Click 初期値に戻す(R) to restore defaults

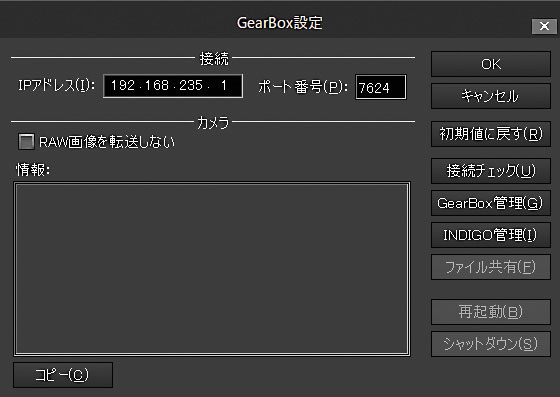tap(491, 134)
